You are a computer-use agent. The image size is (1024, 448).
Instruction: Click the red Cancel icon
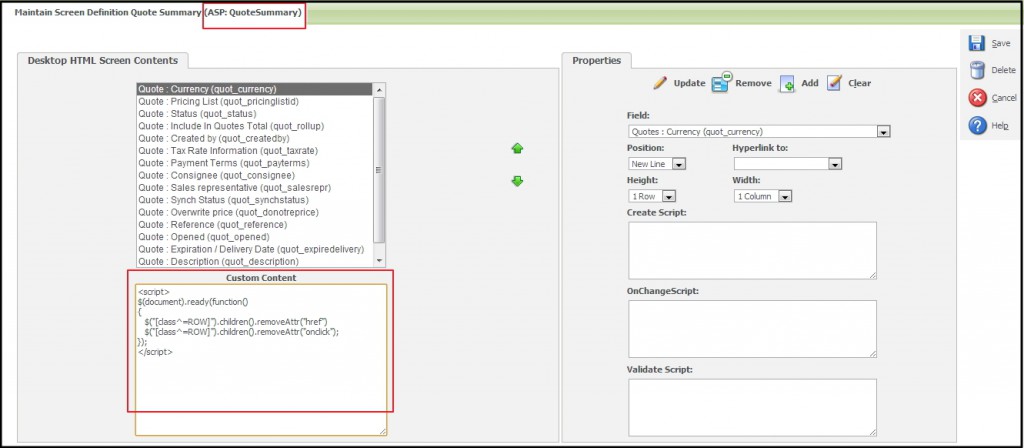tap(976, 98)
